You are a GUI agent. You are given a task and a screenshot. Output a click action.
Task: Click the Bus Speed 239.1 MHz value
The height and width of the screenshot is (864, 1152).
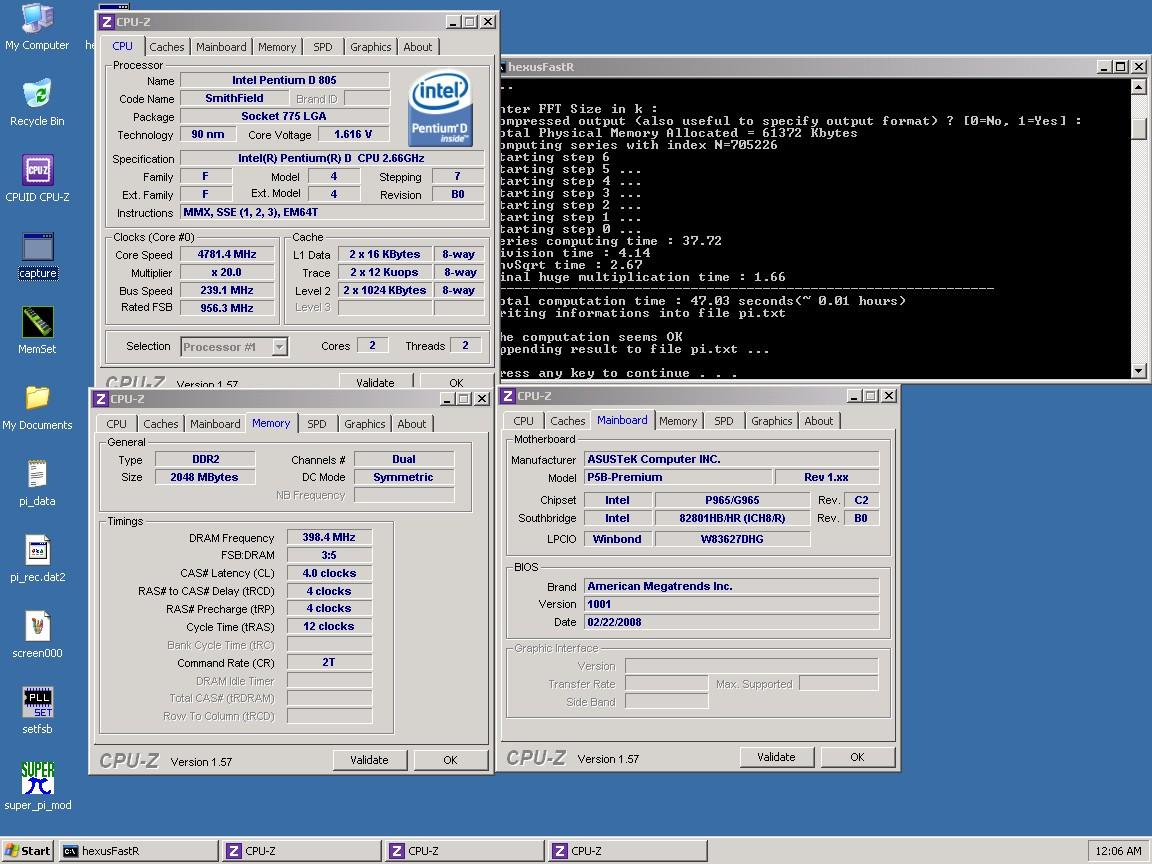[227, 290]
